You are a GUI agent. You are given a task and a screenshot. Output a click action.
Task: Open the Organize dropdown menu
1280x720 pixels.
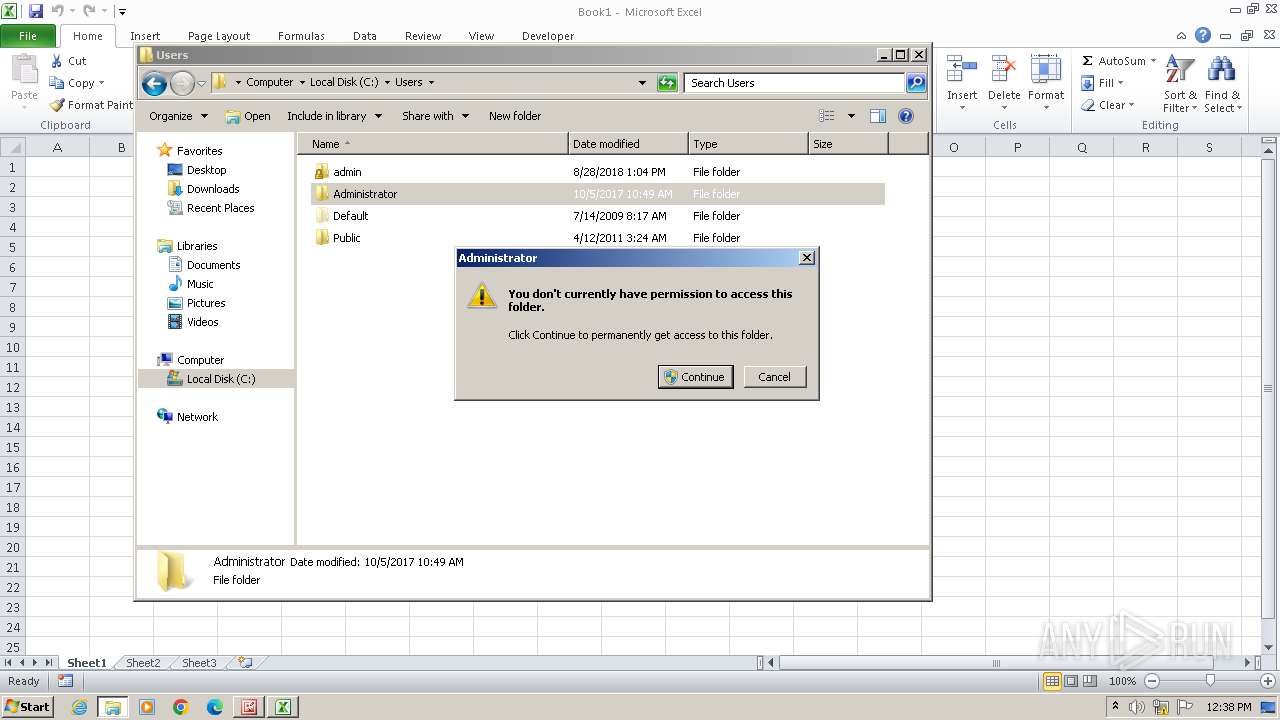coord(178,116)
